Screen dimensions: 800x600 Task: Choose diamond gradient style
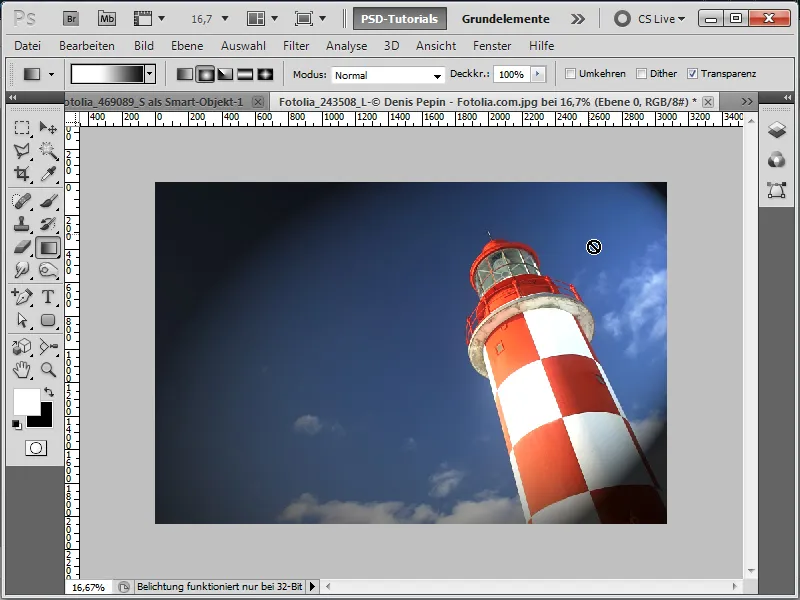[x=265, y=74]
